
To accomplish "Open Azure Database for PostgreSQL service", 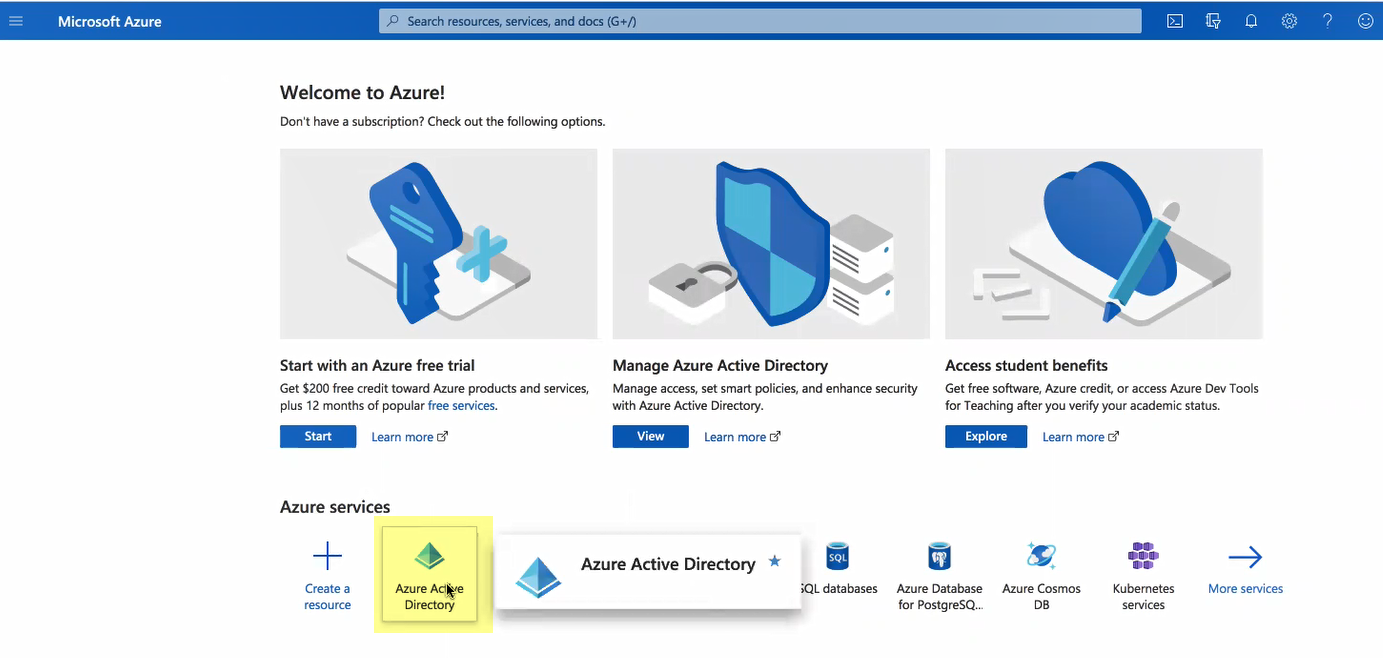I will pyautogui.click(x=939, y=574).
